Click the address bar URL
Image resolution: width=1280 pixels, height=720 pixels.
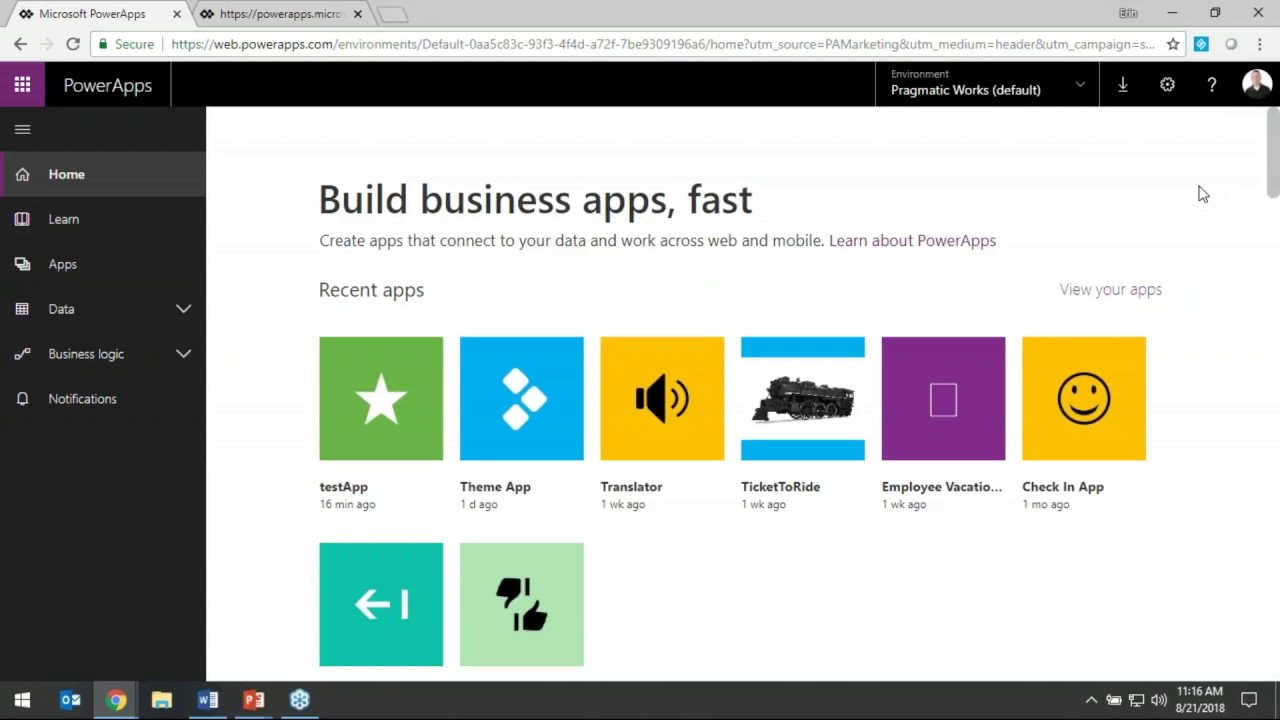tap(662, 44)
